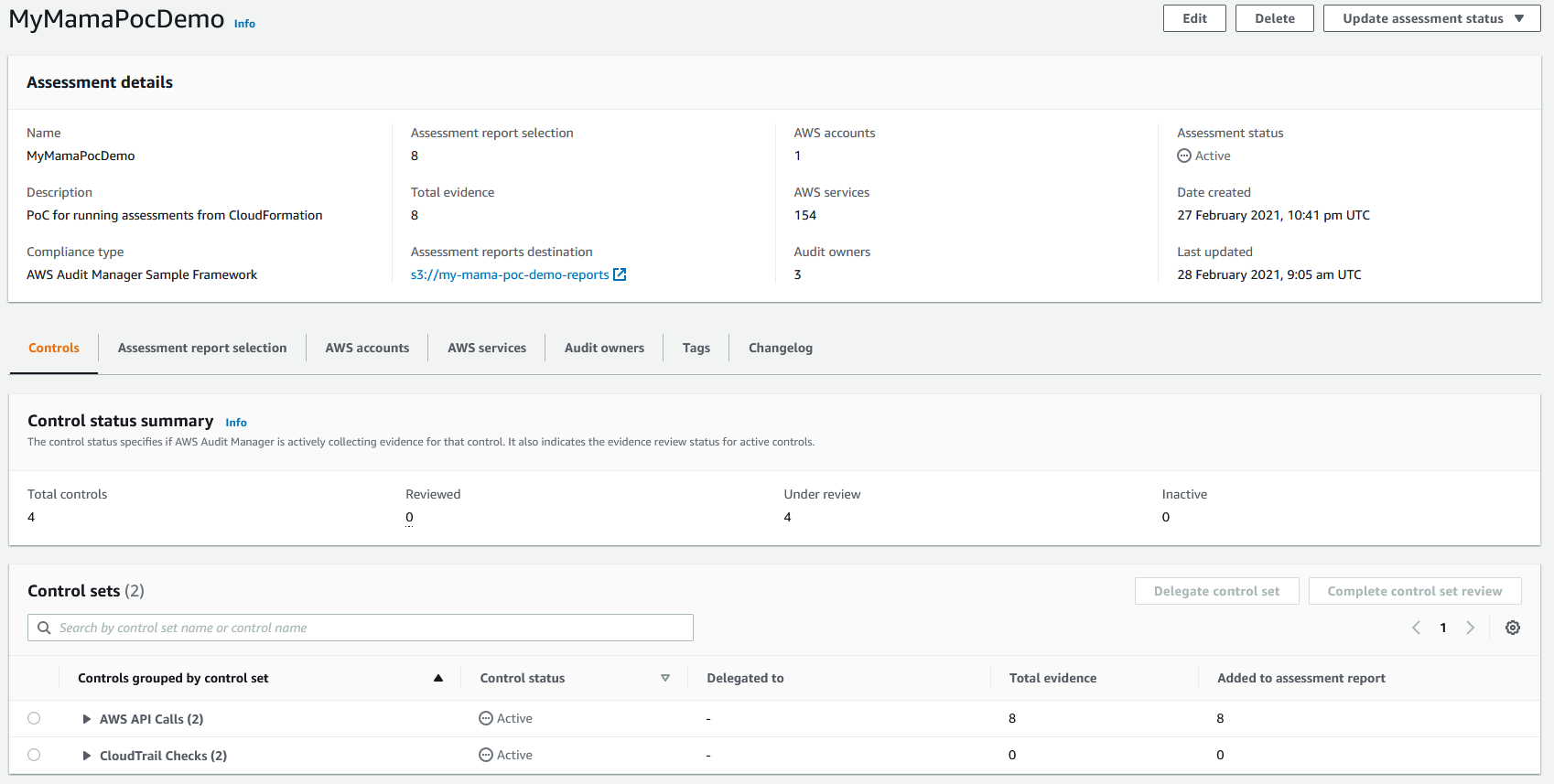Click the AWS API Calls (2) row label
This screenshot has width=1554, height=784.
click(152, 719)
